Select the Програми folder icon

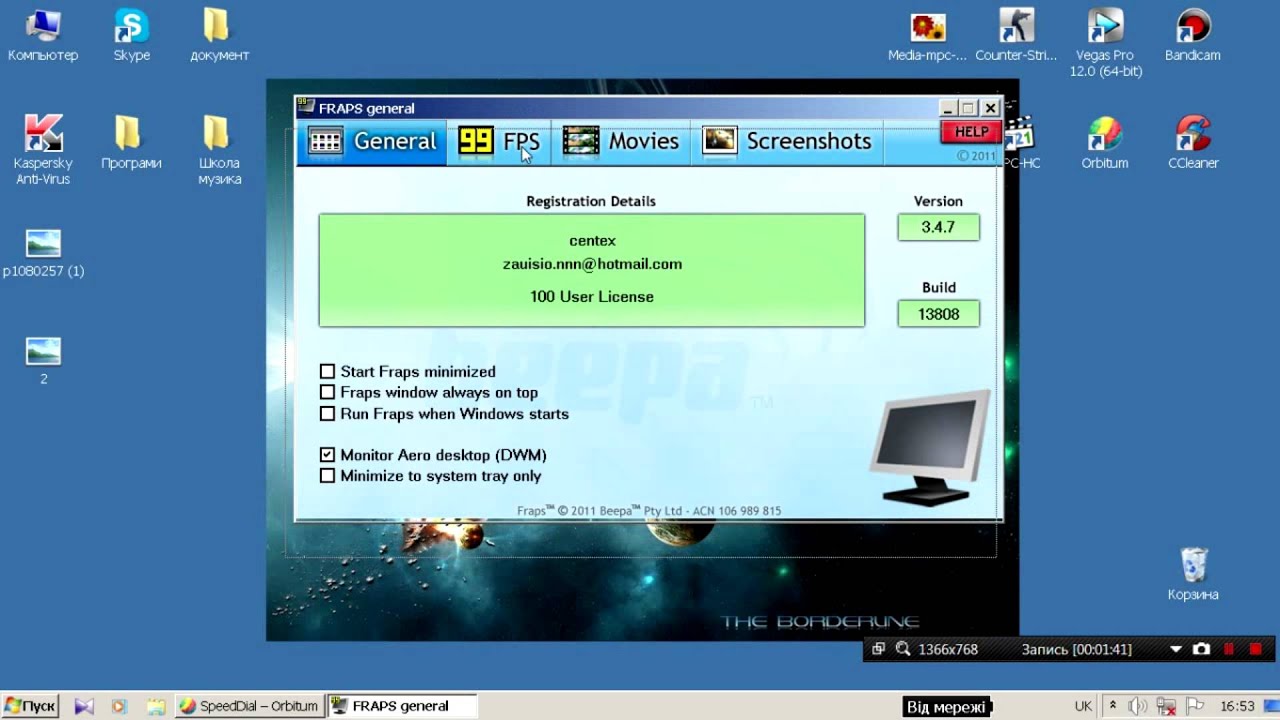click(131, 143)
